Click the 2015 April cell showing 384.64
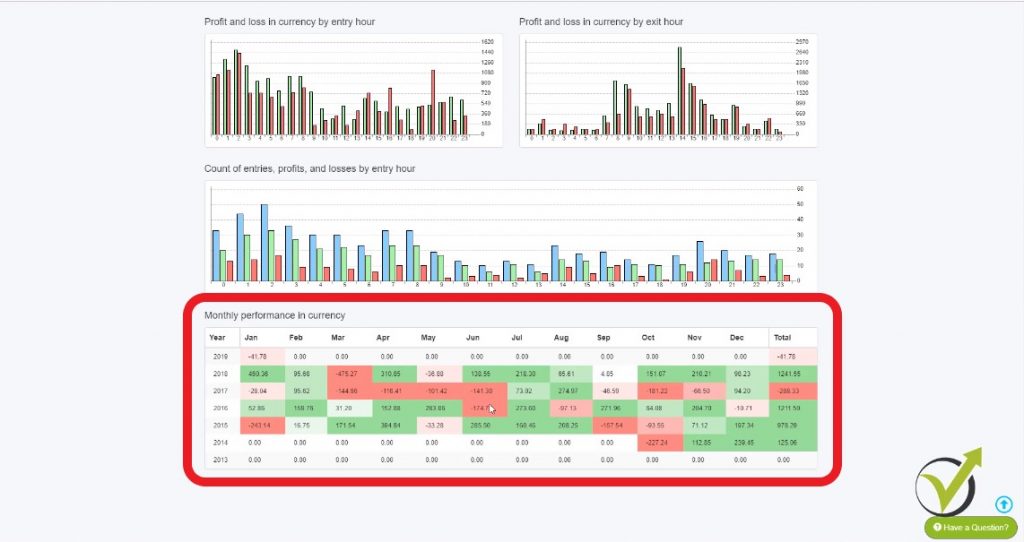Viewport: 1024px width, 542px height. 389,424
